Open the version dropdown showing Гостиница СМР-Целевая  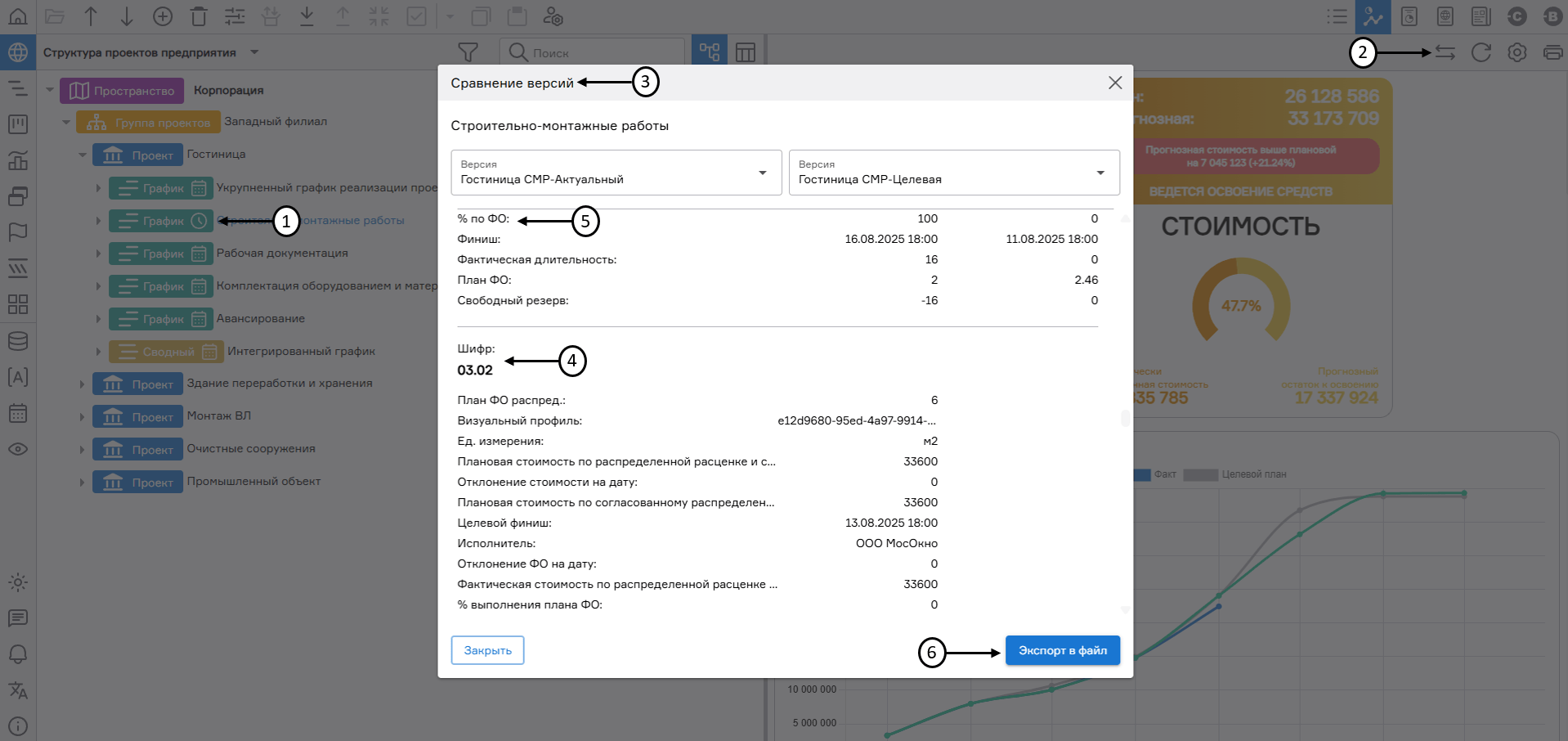pos(953,173)
